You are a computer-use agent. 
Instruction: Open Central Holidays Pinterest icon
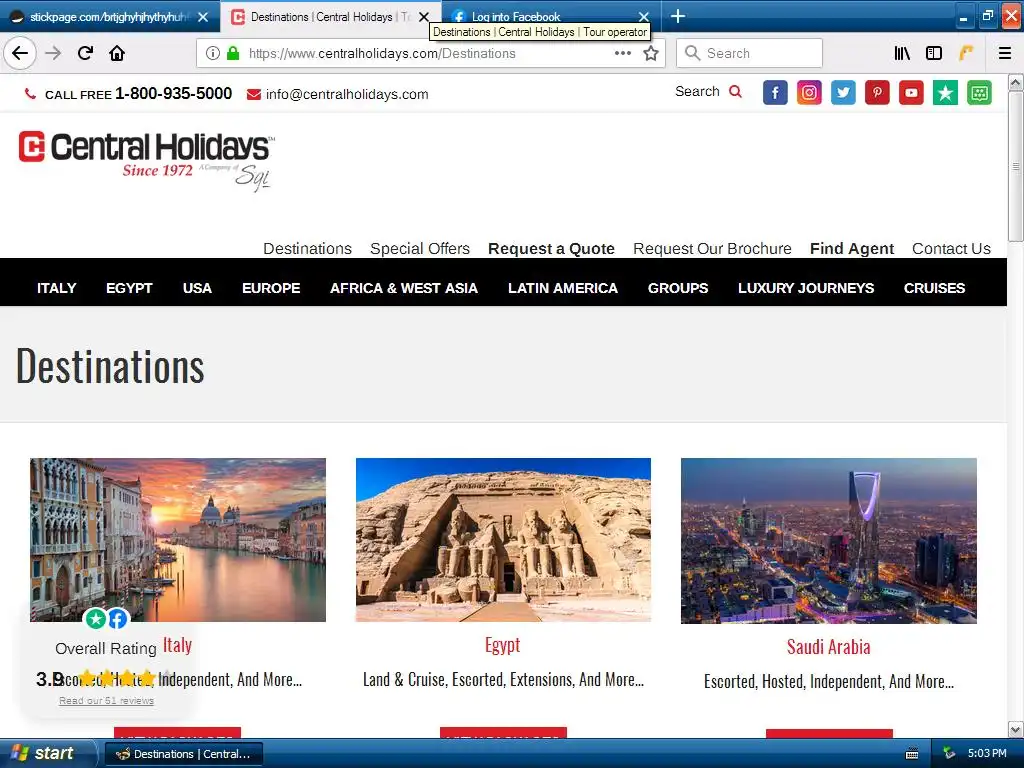pos(877,93)
